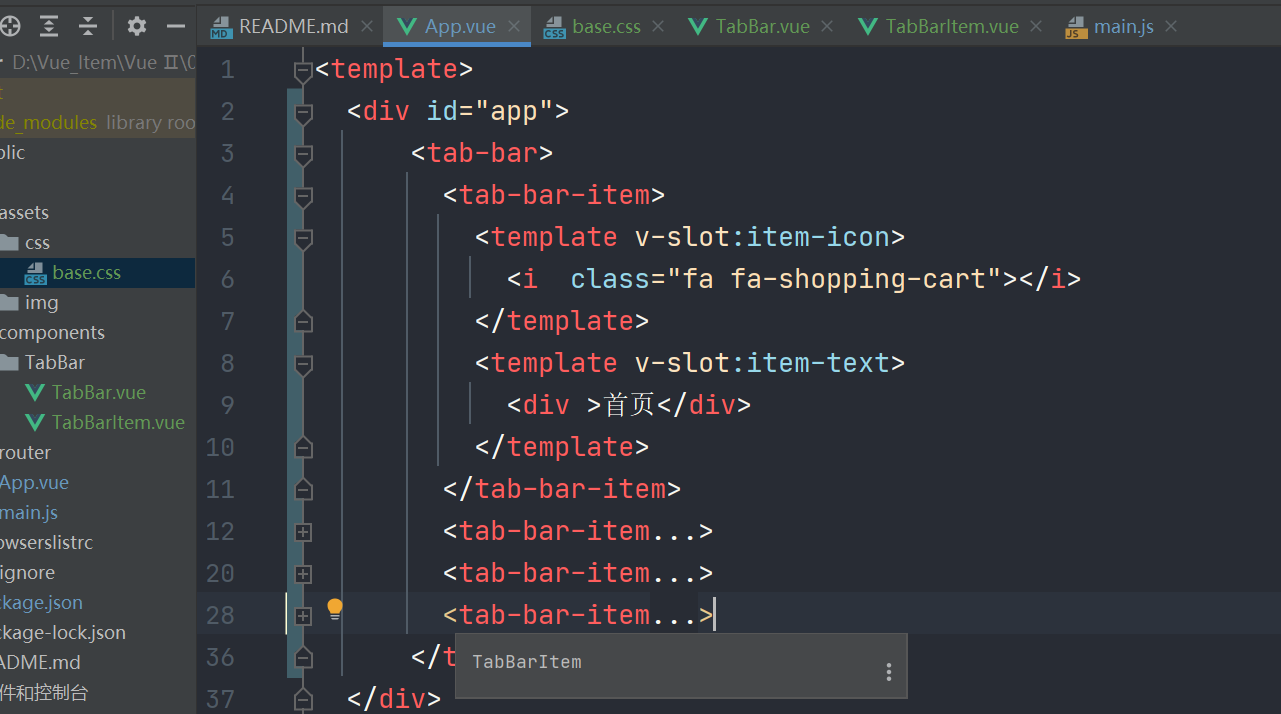Close the TabBarItem.vue tab
The width and height of the screenshot is (1281, 714).
click(1036, 27)
